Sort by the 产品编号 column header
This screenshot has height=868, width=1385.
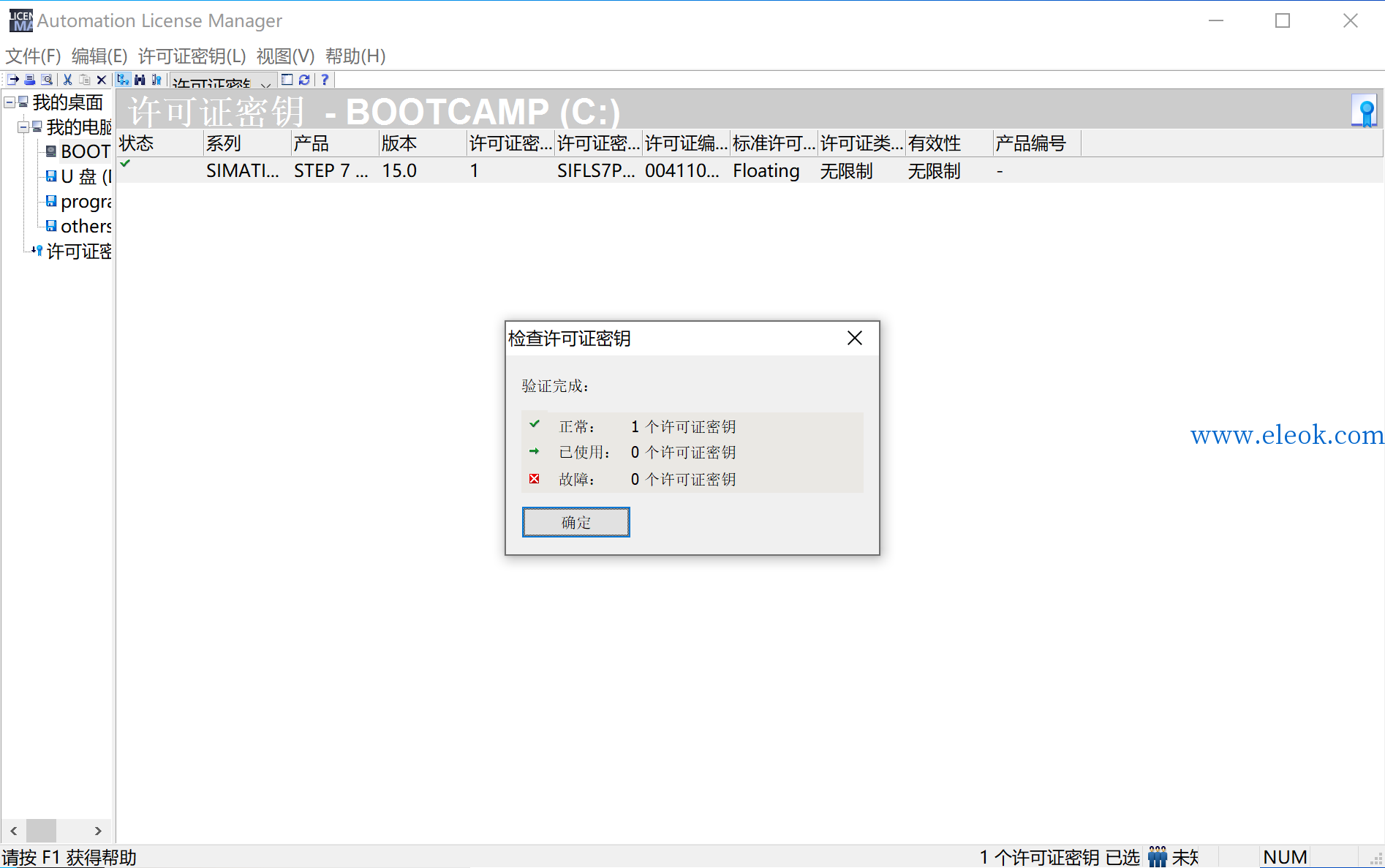(1037, 143)
